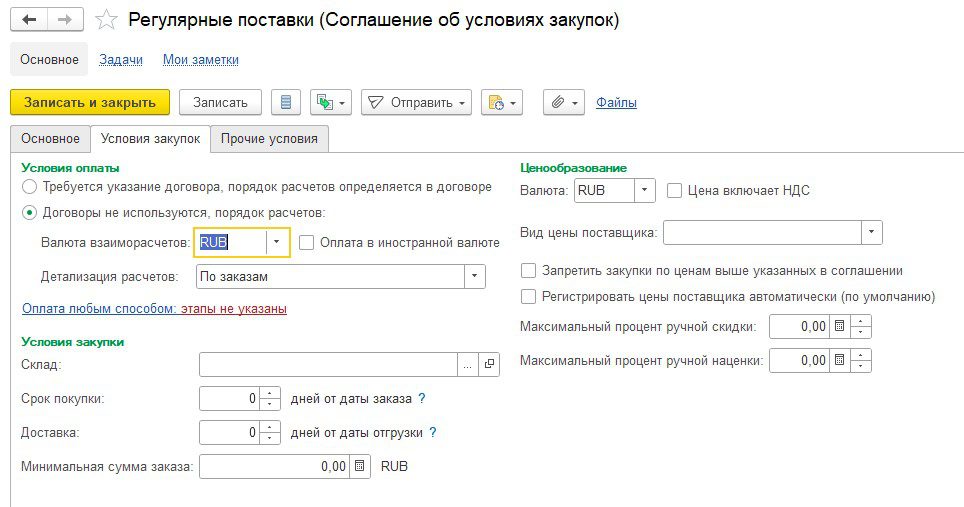964x507 pixels.
Task: Open calculator for Минимальная сумма заказа
Action: point(361,466)
